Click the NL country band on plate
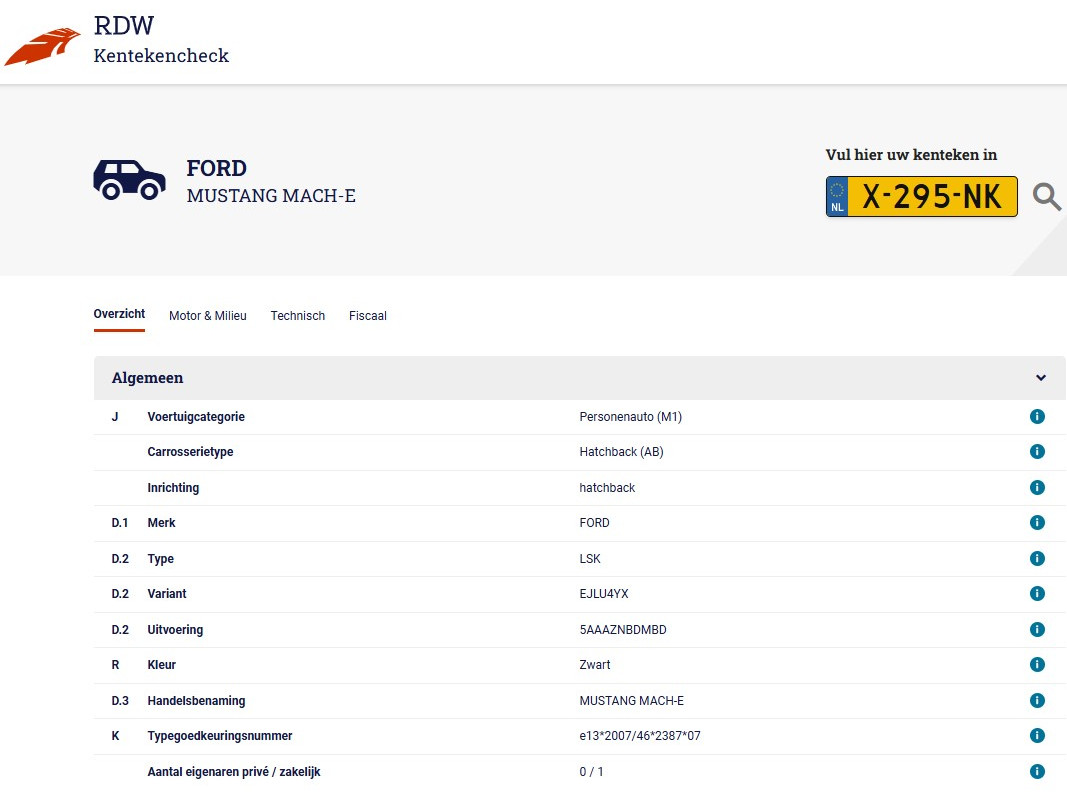The width and height of the screenshot is (1067, 800). click(837, 197)
